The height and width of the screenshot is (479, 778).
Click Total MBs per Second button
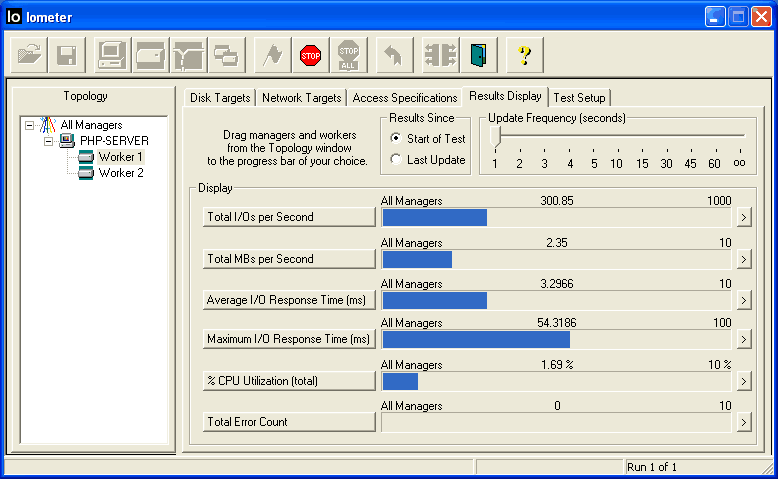289,259
